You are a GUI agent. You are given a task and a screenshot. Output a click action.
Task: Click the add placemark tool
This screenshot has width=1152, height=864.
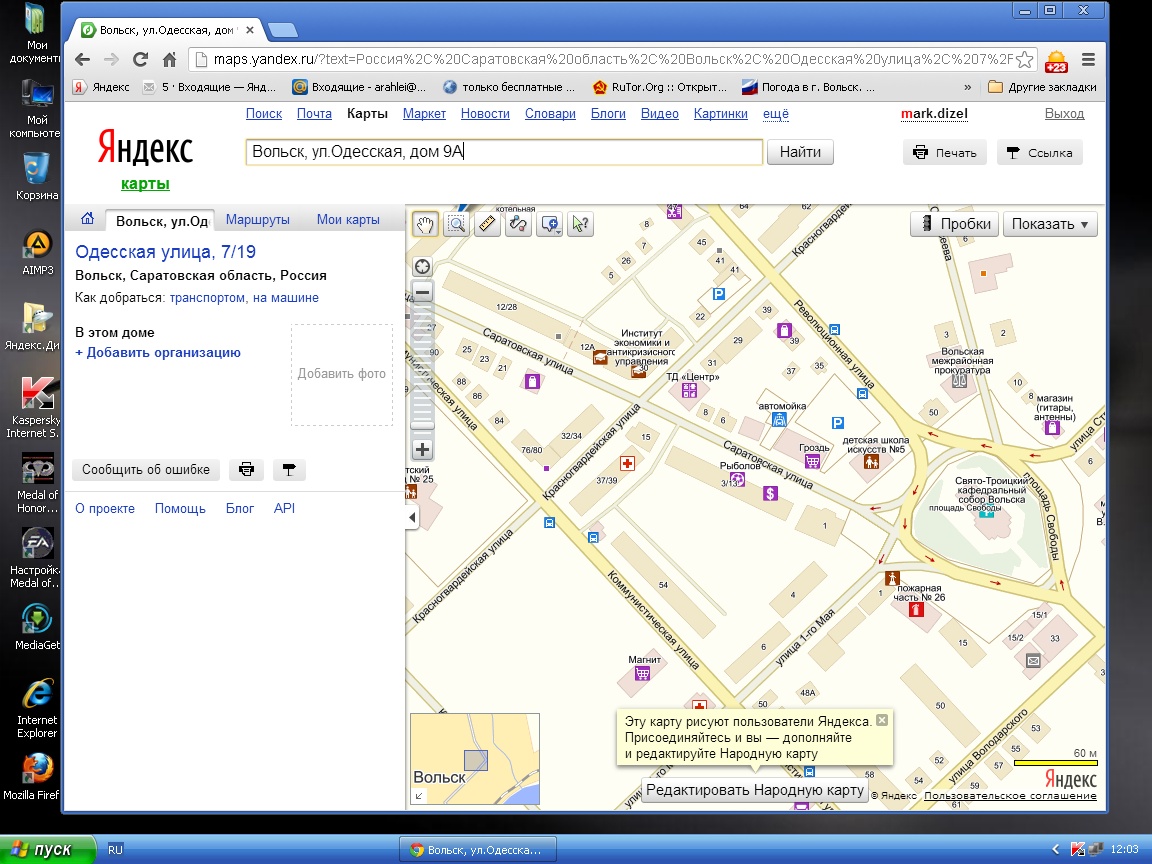[550, 224]
